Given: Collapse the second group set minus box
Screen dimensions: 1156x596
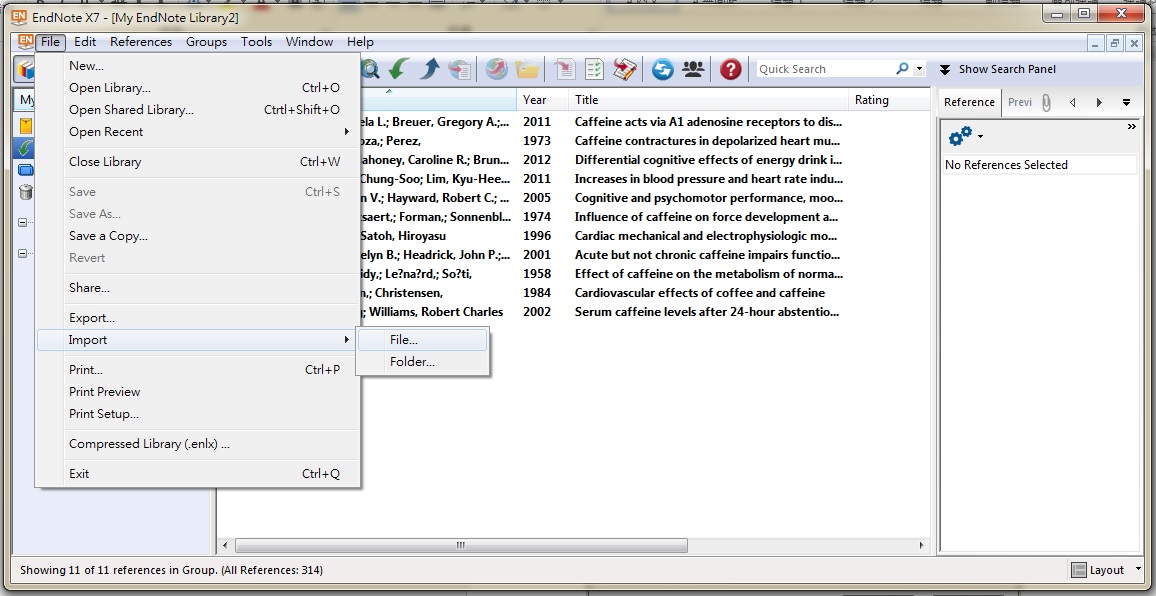Looking at the screenshot, I should [x=22, y=253].
